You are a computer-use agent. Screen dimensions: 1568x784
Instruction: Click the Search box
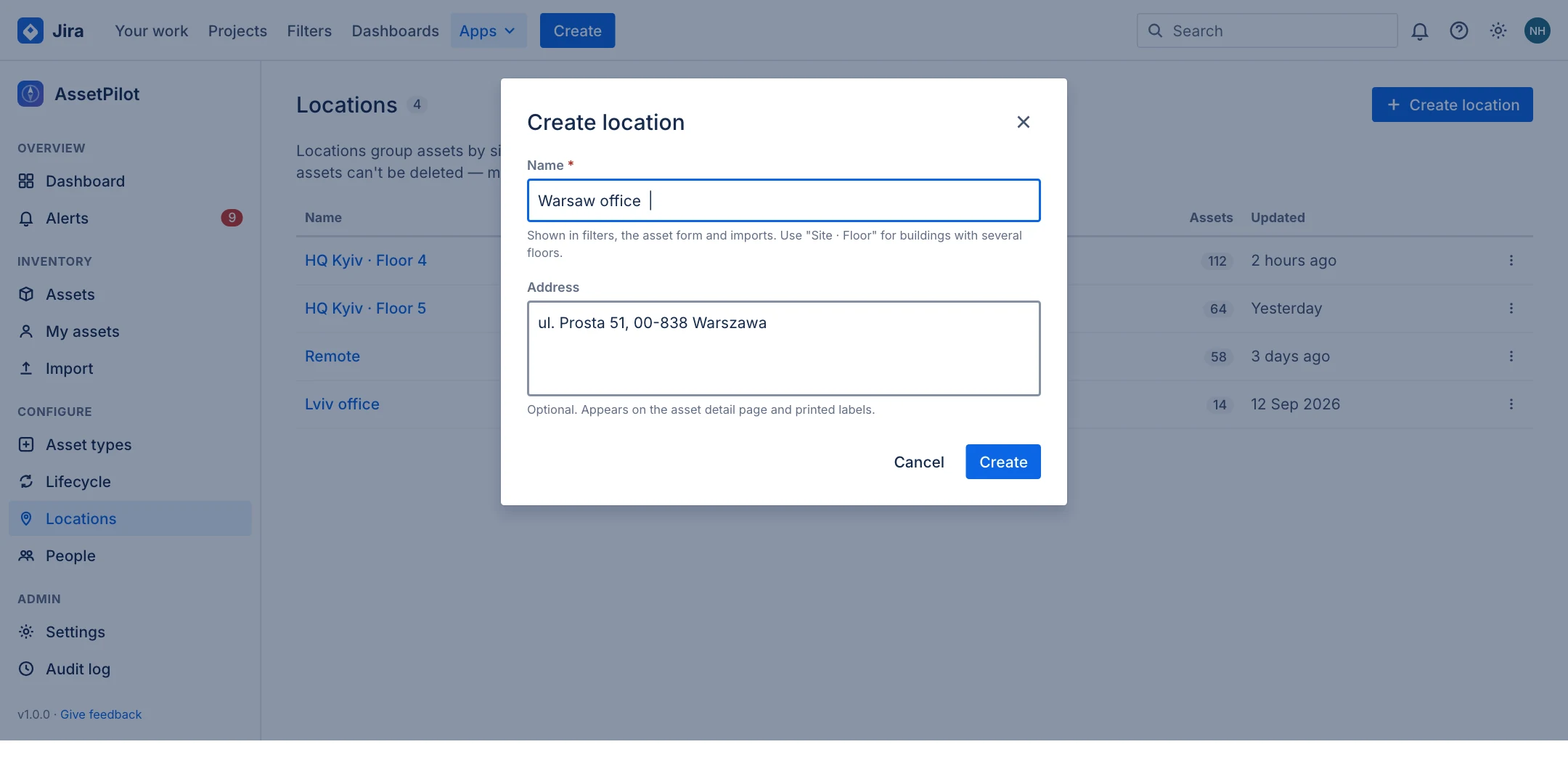(1267, 30)
